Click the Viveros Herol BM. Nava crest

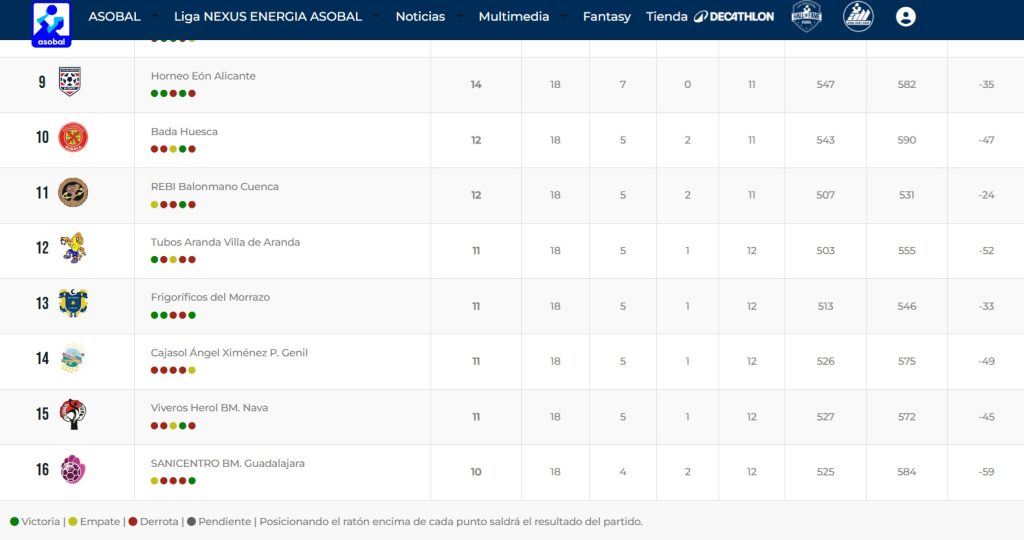[73, 414]
